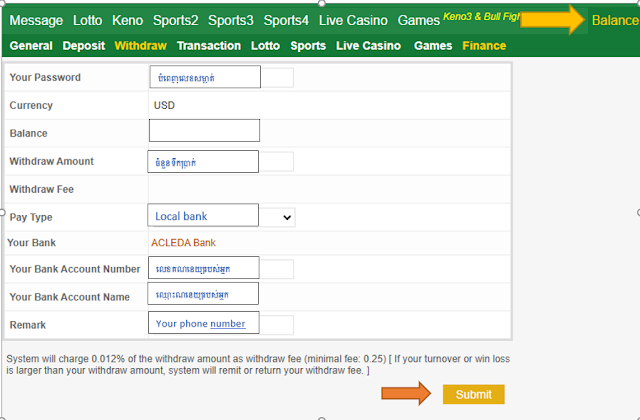Select the Withdraw tab
The height and width of the screenshot is (420, 640).
pos(140,46)
